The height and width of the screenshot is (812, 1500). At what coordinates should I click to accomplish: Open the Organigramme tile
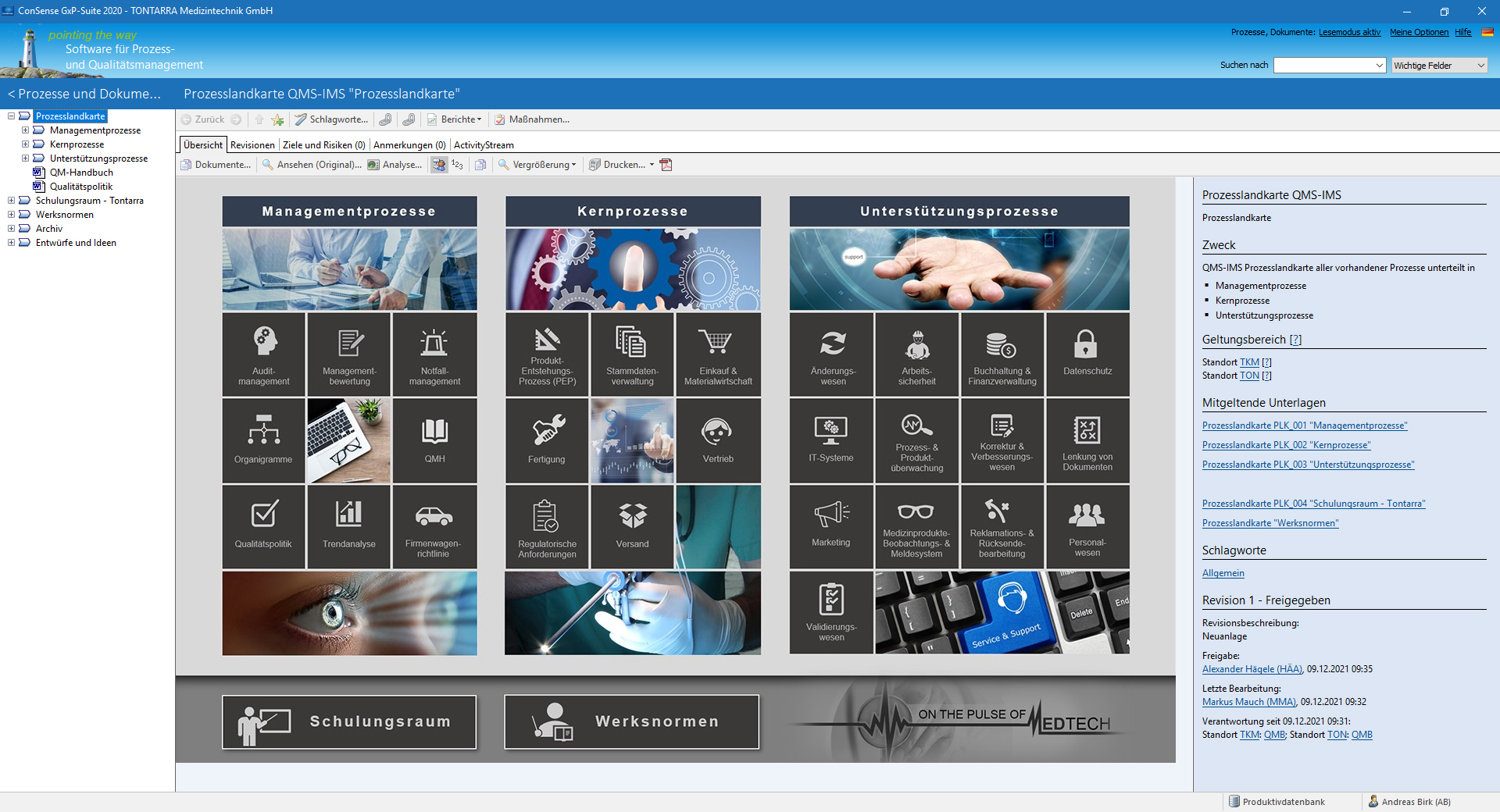[263, 440]
